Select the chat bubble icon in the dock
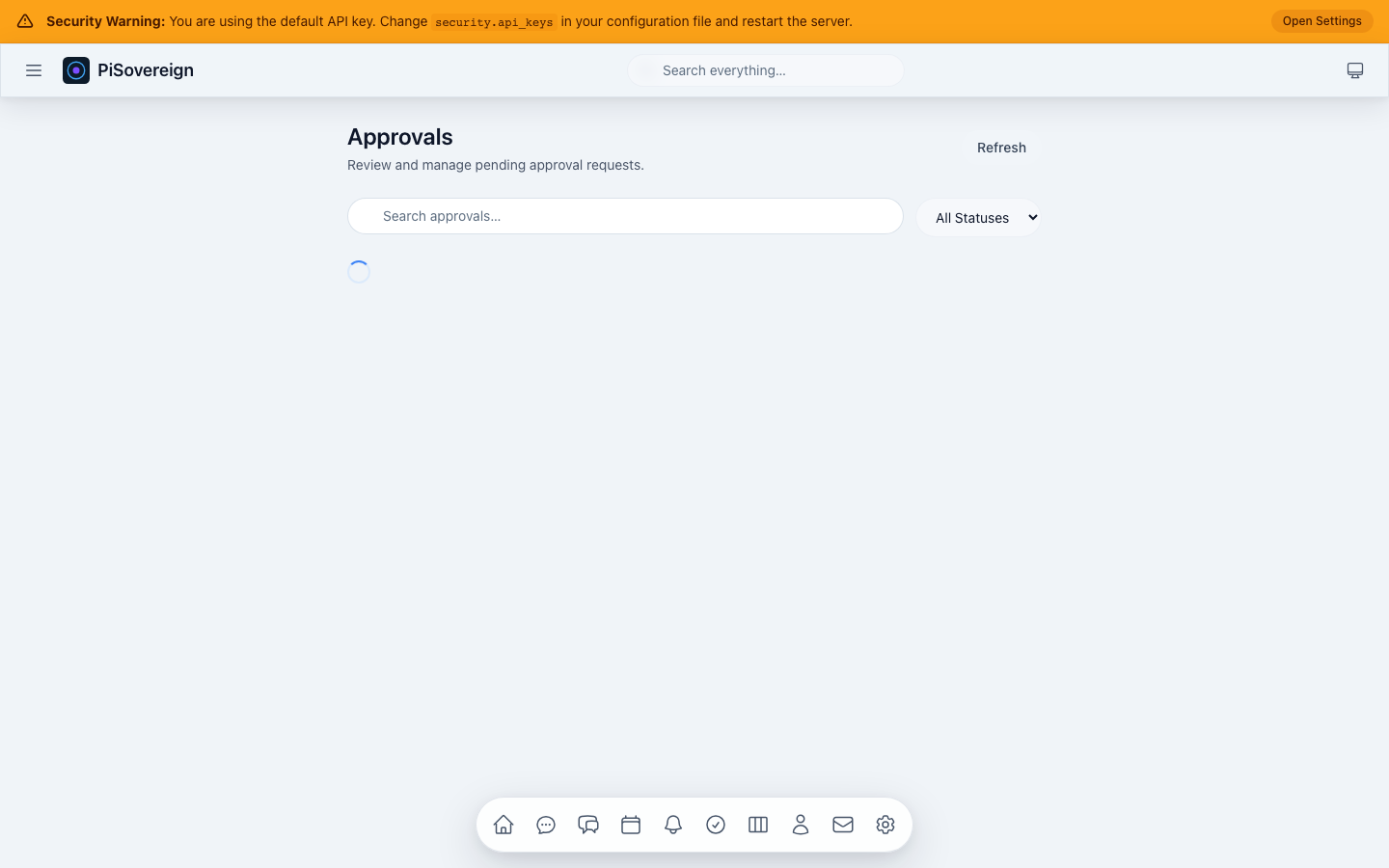The width and height of the screenshot is (1389, 868). point(546,825)
